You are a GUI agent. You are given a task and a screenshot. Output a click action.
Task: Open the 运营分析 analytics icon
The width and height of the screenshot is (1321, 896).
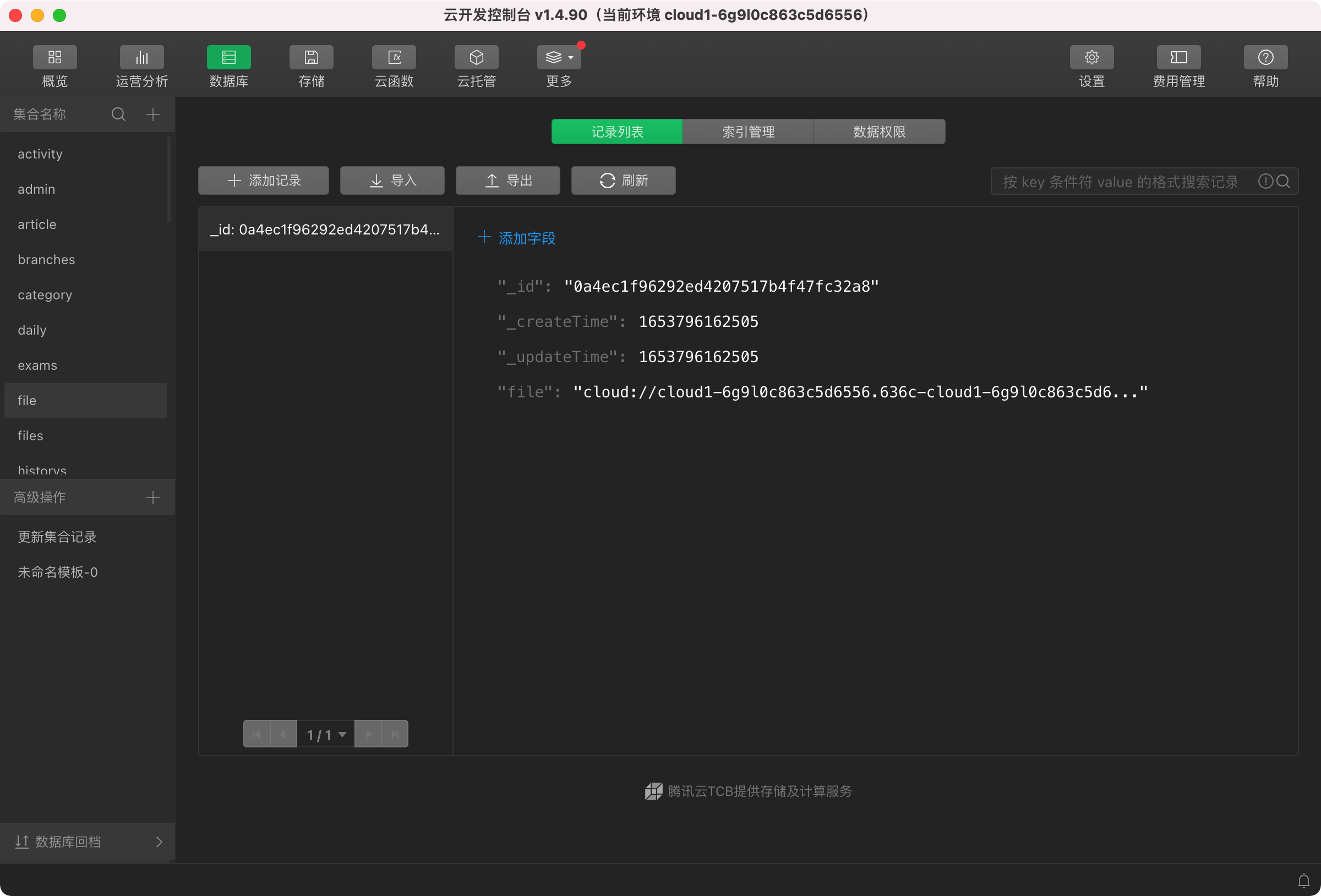tap(141, 57)
